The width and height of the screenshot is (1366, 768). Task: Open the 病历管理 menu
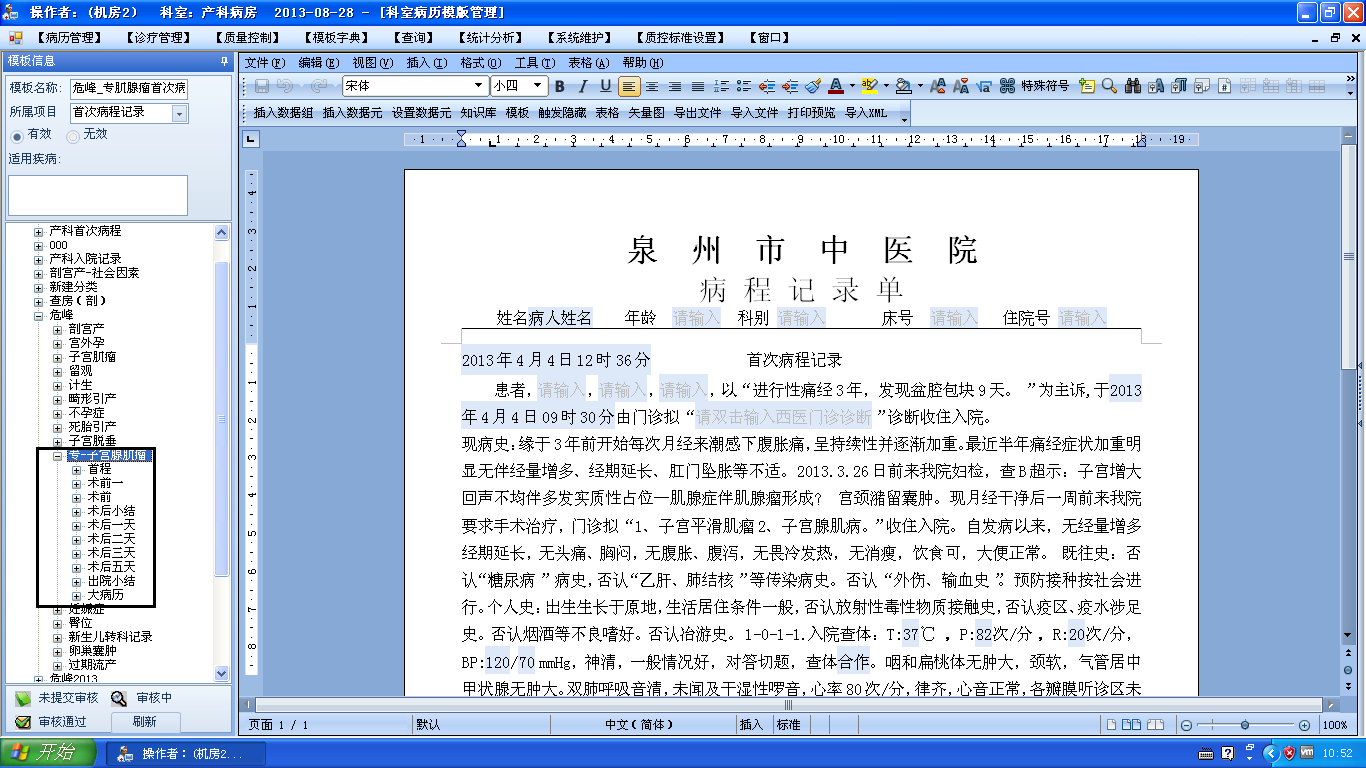70,38
